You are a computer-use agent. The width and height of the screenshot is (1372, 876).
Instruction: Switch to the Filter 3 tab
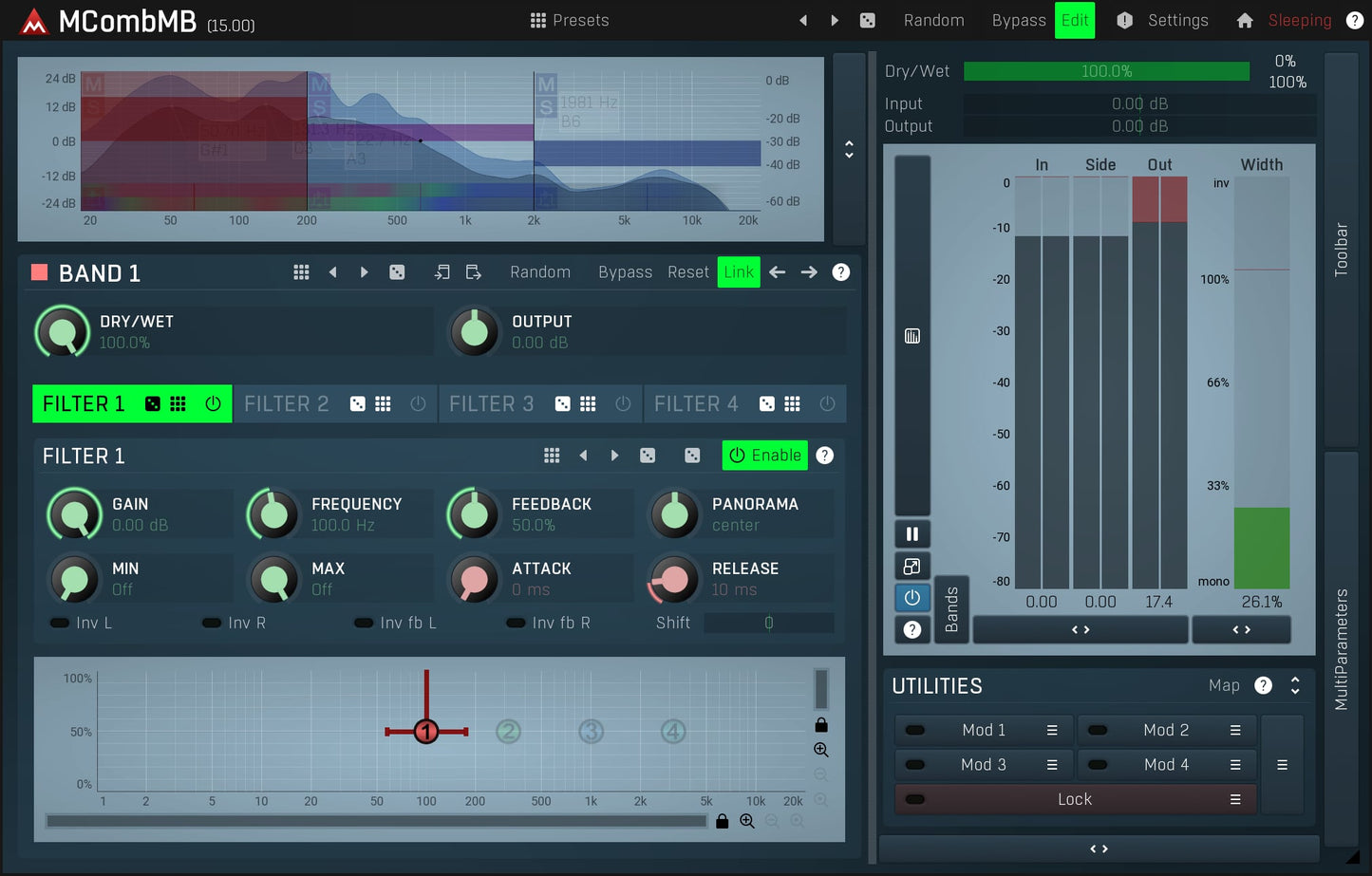point(491,404)
